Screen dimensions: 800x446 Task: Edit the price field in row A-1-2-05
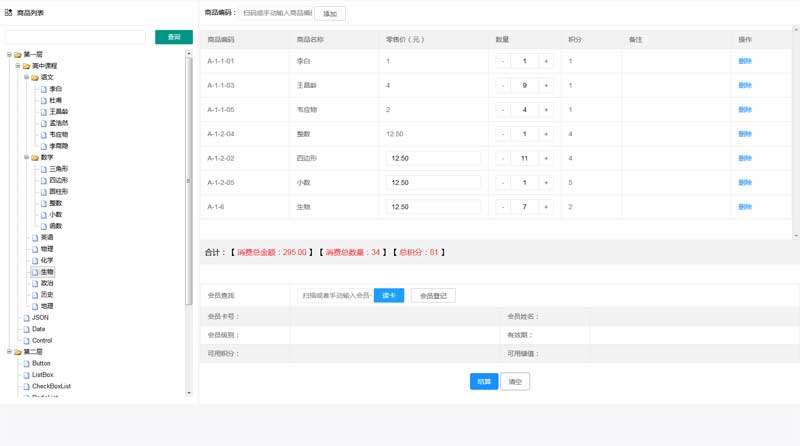pos(433,183)
